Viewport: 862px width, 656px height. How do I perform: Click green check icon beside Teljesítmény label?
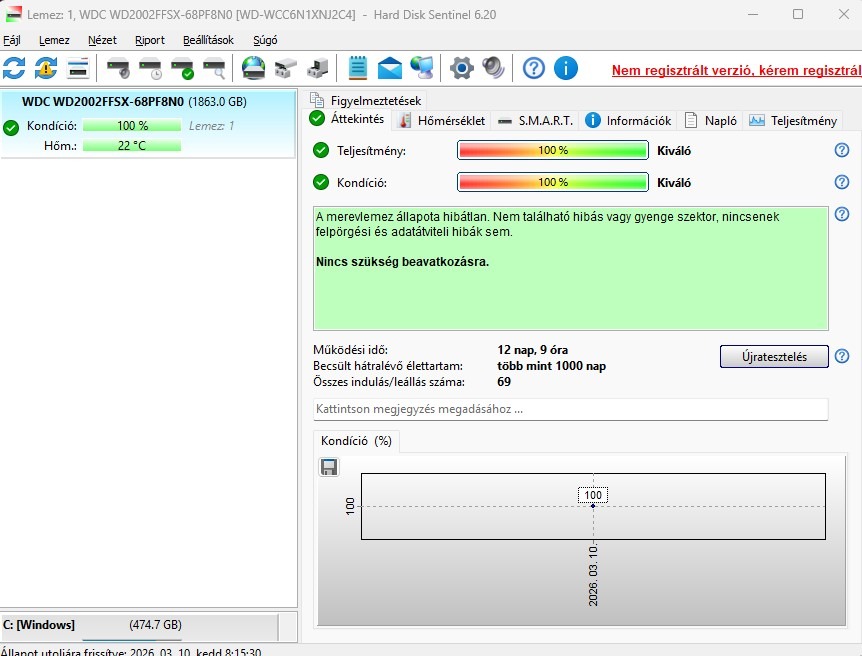[x=321, y=150]
